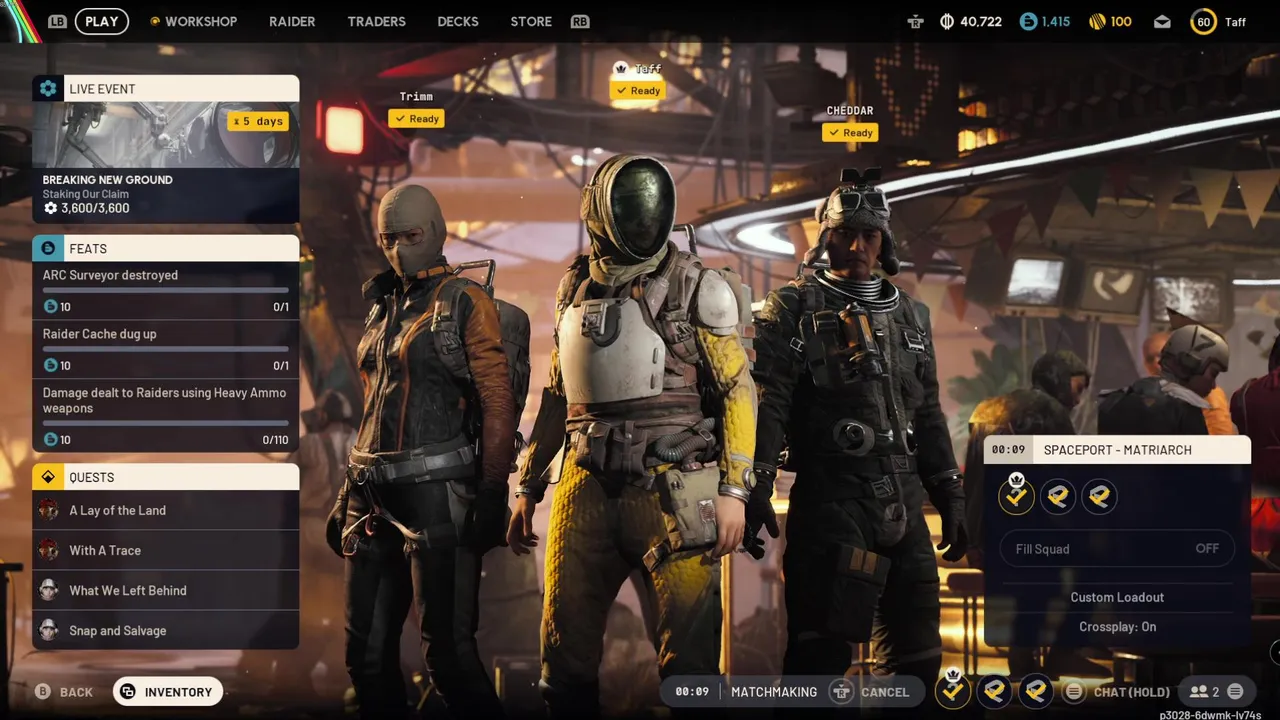Click the LB shoulder-button icon in top bar

click(x=58, y=21)
